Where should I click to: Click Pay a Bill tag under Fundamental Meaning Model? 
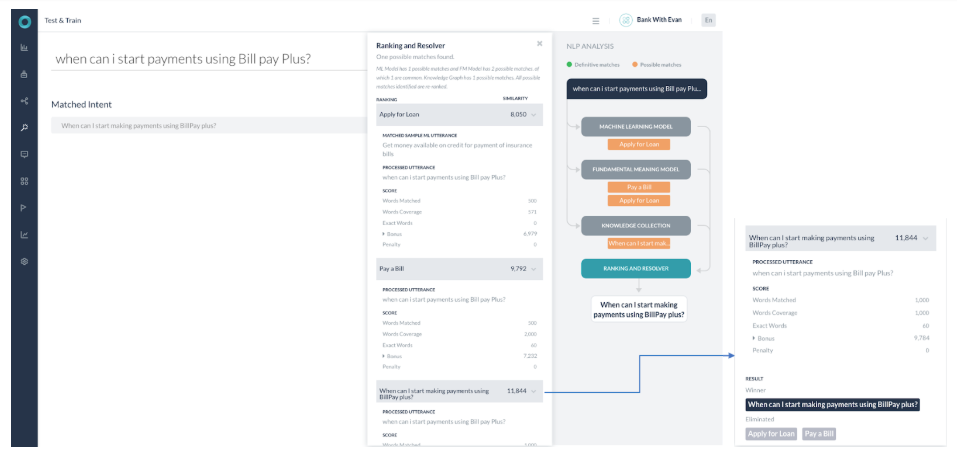[638, 187]
